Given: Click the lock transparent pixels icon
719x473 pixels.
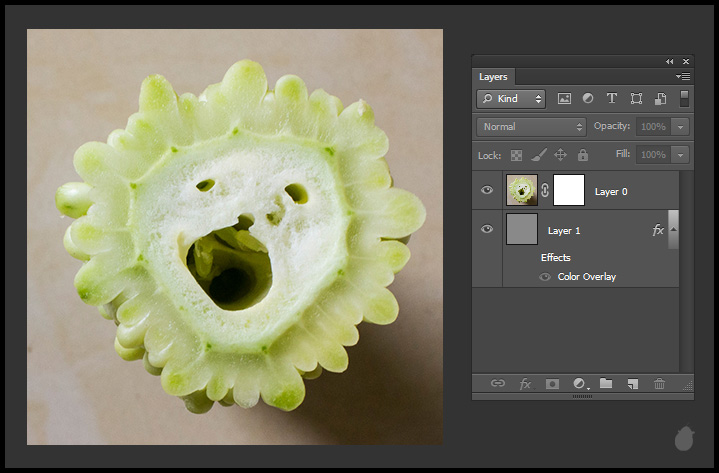Looking at the screenshot, I should (x=517, y=155).
